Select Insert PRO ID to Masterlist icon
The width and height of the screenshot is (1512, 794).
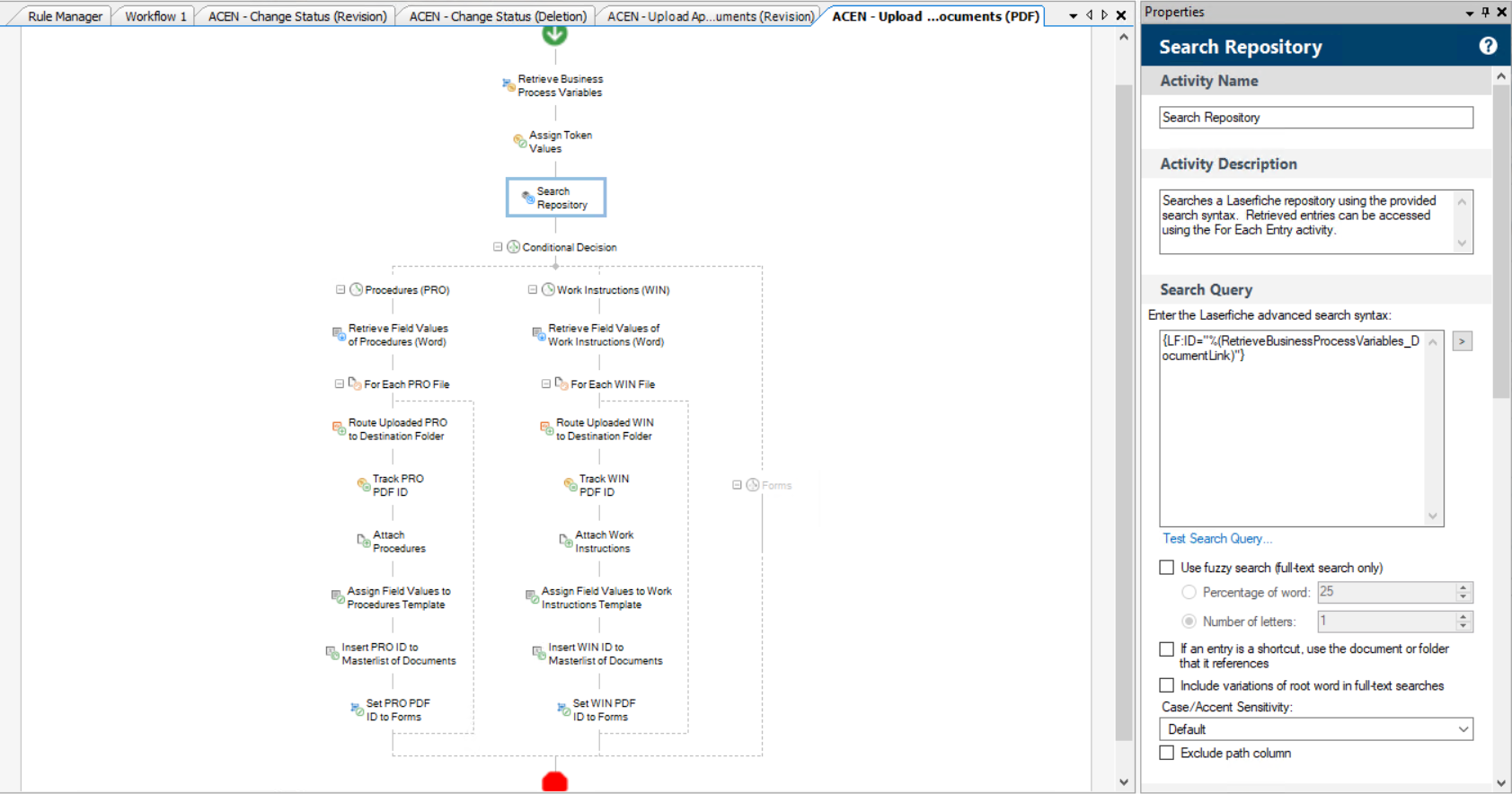332,653
